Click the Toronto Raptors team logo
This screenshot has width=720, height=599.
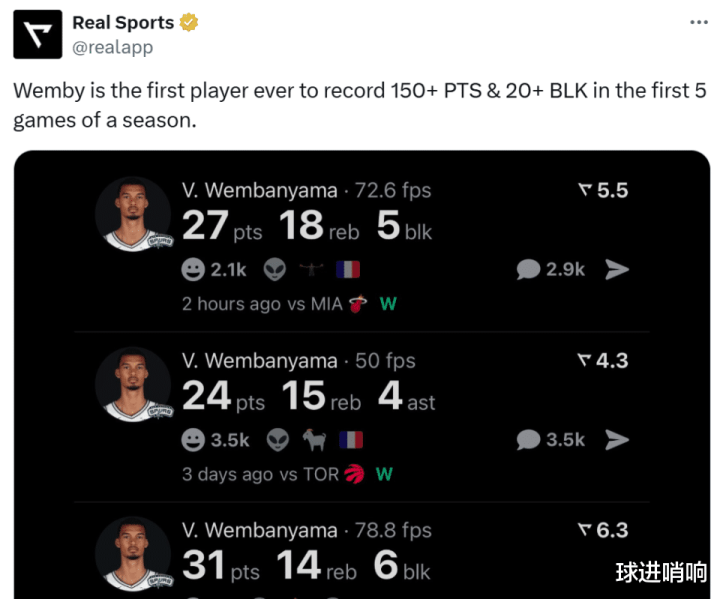(x=354, y=474)
